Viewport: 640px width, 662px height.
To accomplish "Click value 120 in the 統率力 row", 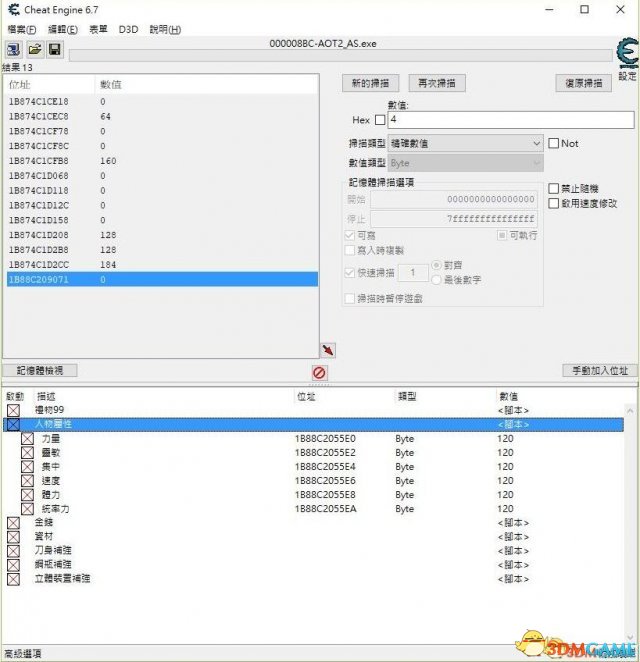I will pyautogui.click(x=505, y=509).
